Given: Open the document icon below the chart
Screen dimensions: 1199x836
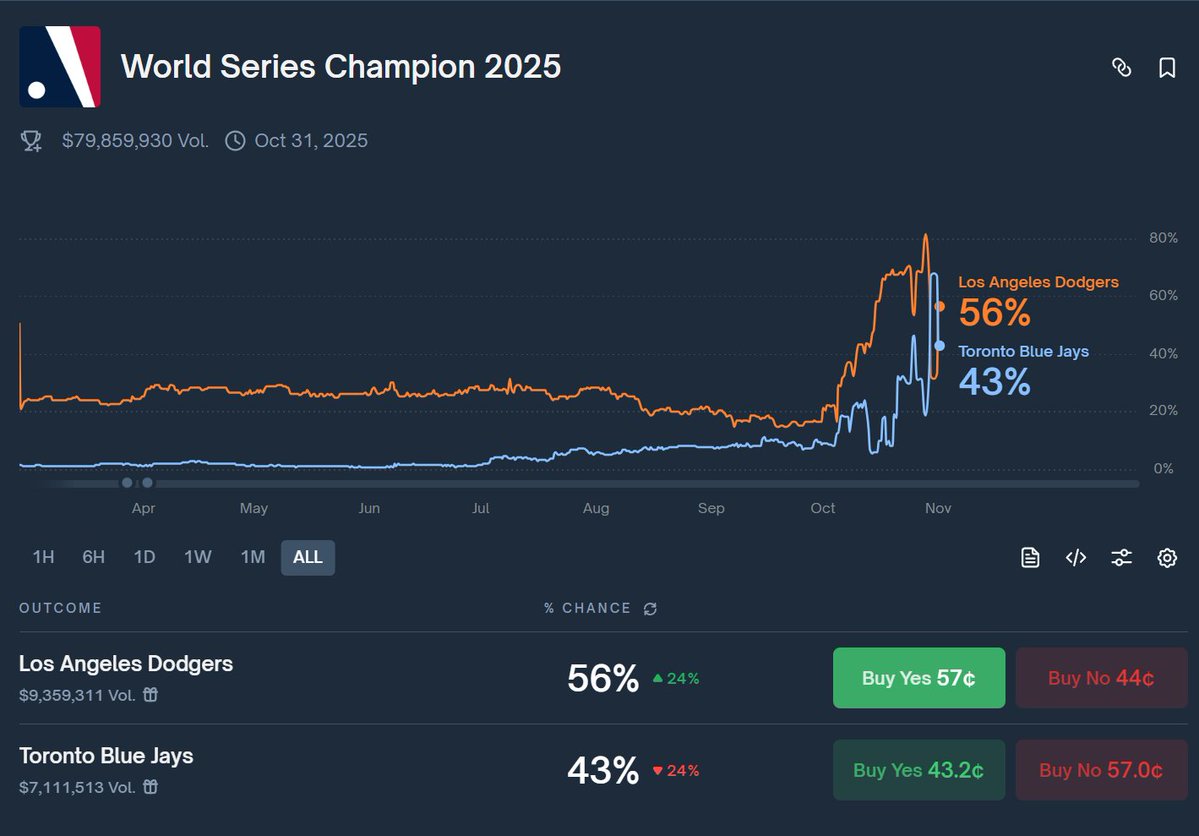Looking at the screenshot, I should (1030, 558).
